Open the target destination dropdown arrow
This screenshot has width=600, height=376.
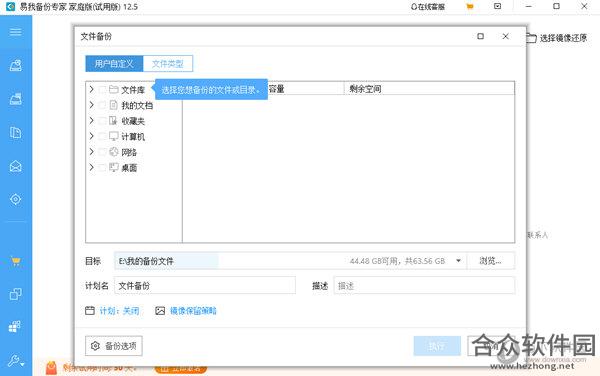click(458, 261)
